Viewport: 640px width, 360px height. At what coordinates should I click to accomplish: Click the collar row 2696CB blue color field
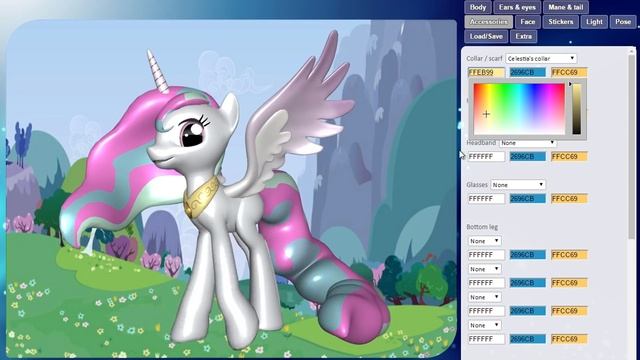527,73
